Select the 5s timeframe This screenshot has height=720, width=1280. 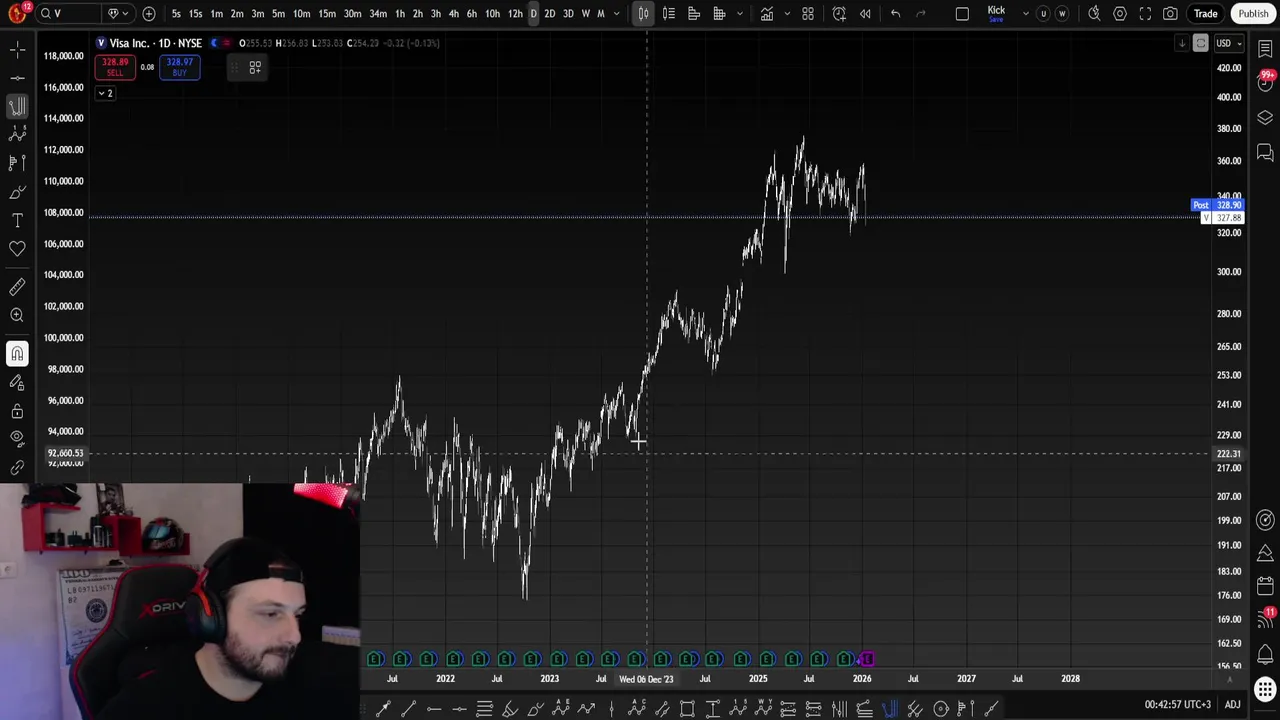[x=176, y=13]
